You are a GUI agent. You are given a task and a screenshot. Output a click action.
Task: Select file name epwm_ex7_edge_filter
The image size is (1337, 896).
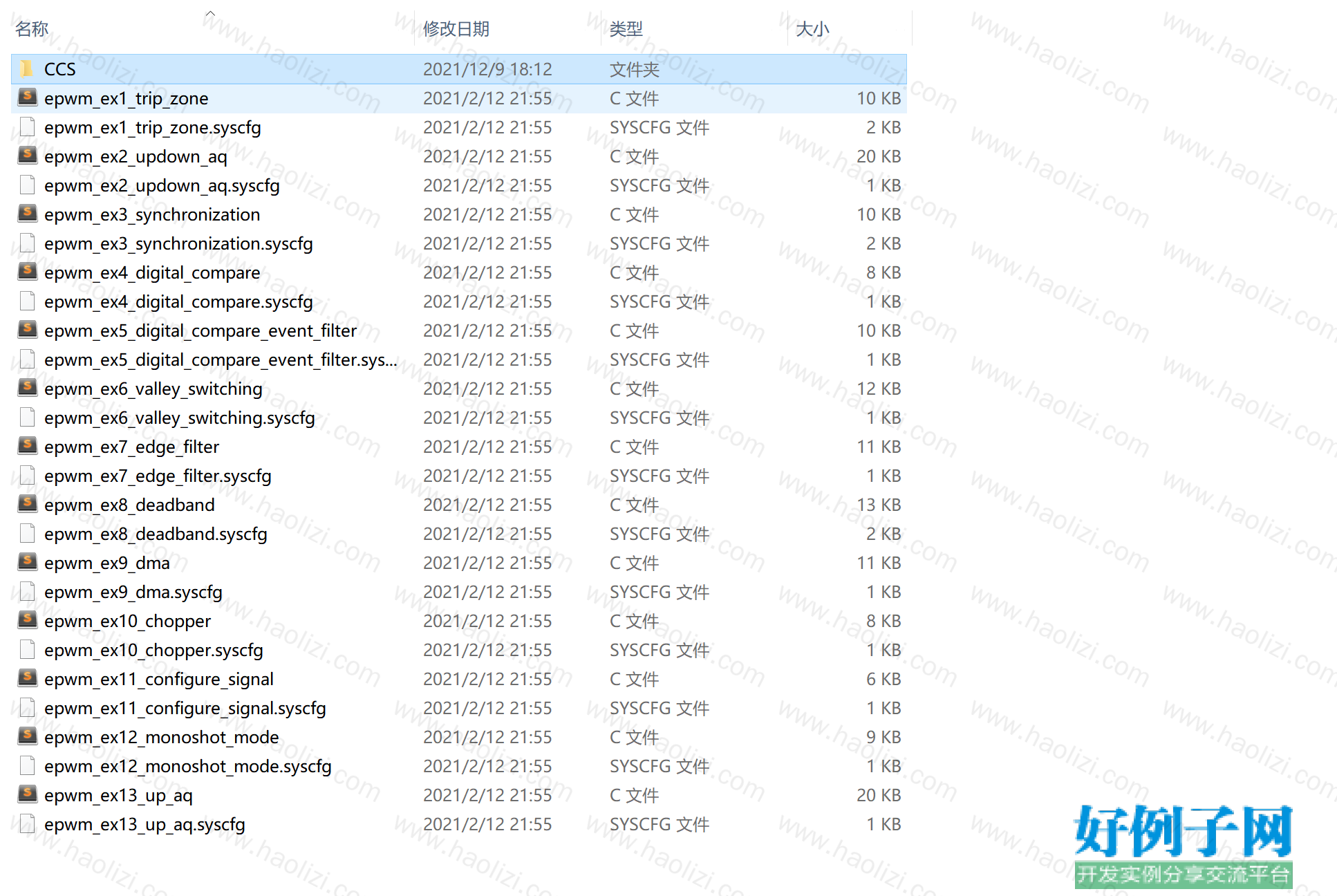point(131,447)
